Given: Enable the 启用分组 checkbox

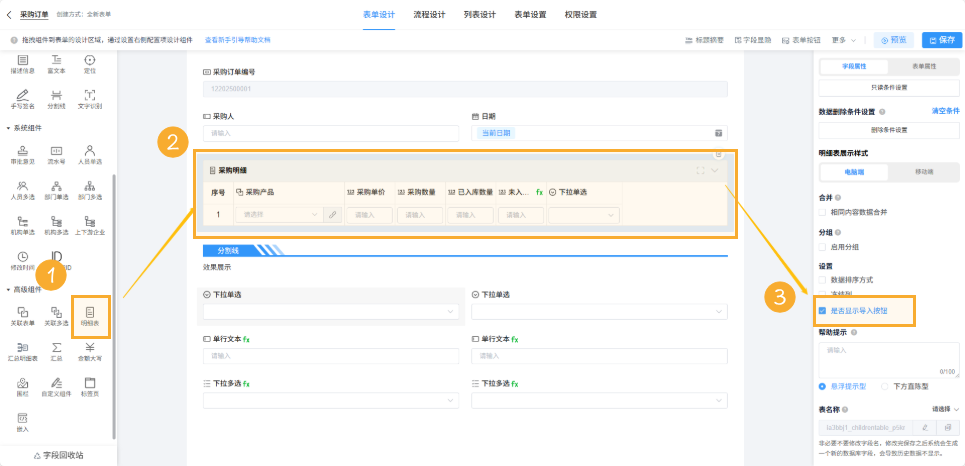Looking at the screenshot, I should (x=822, y=247).
